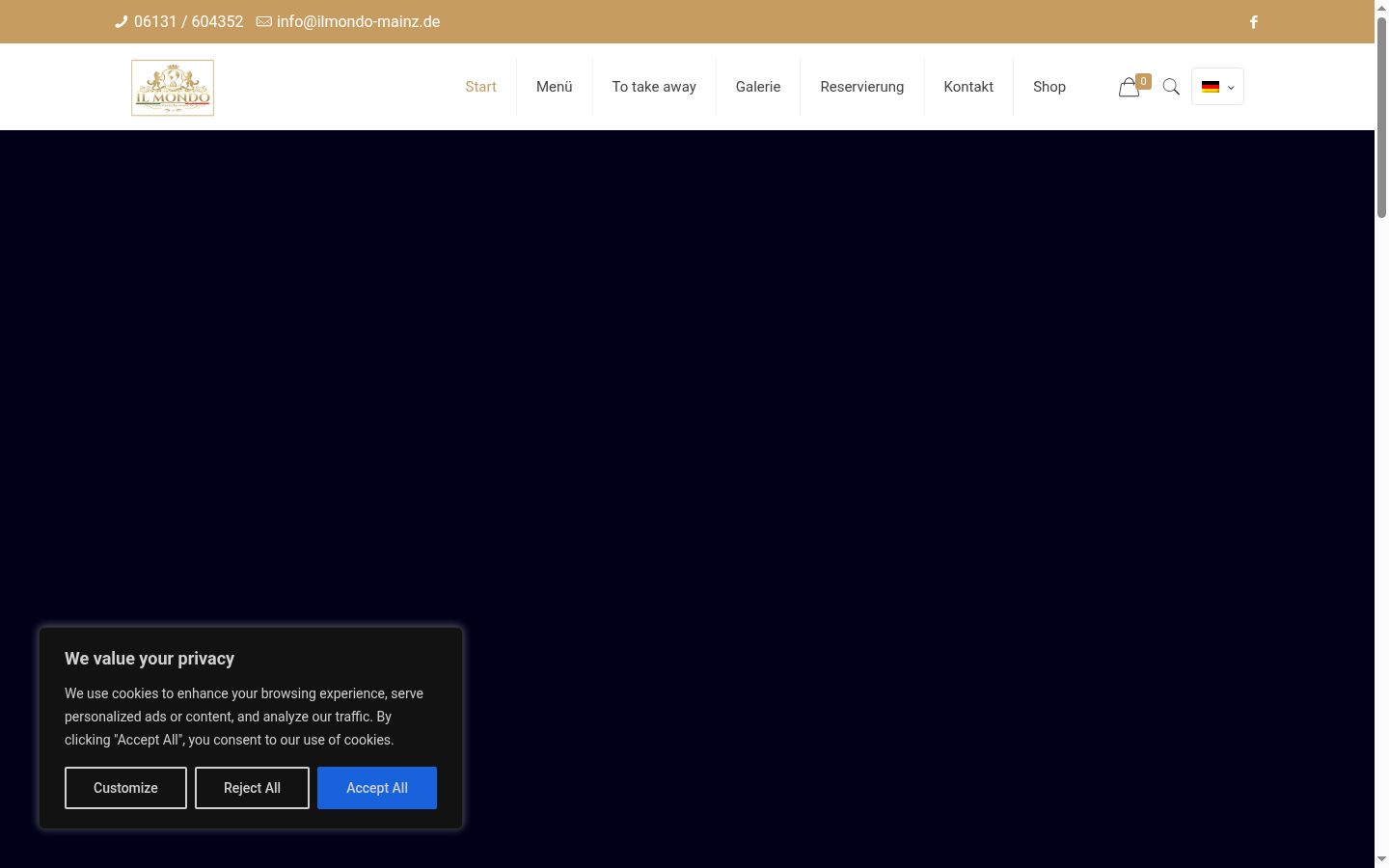Viewport: 1389px width, 868px height.
Task: Open the Menü navigation item
Action: click(x=555, y=87)
